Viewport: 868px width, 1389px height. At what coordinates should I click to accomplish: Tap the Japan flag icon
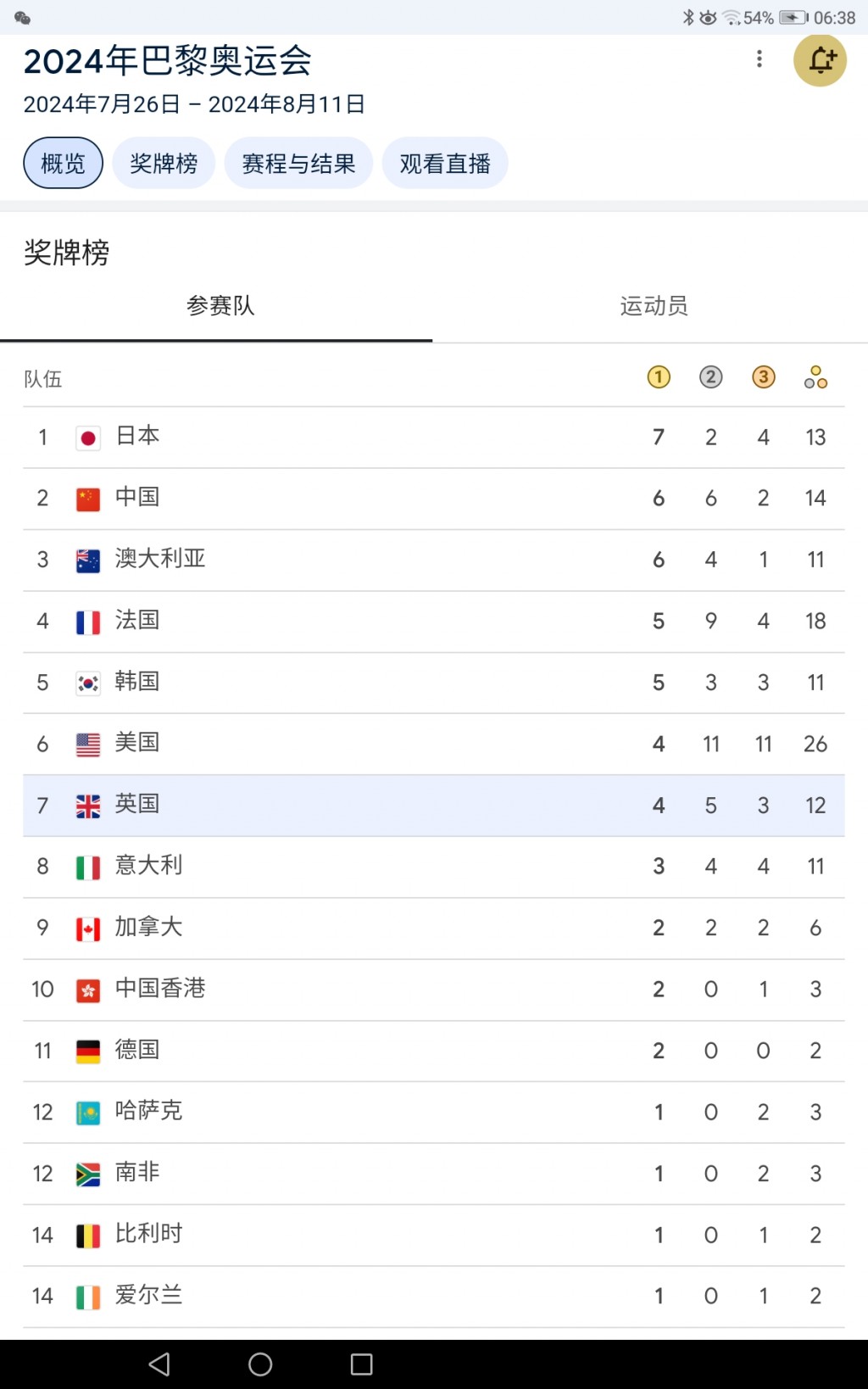pos(88,438)
